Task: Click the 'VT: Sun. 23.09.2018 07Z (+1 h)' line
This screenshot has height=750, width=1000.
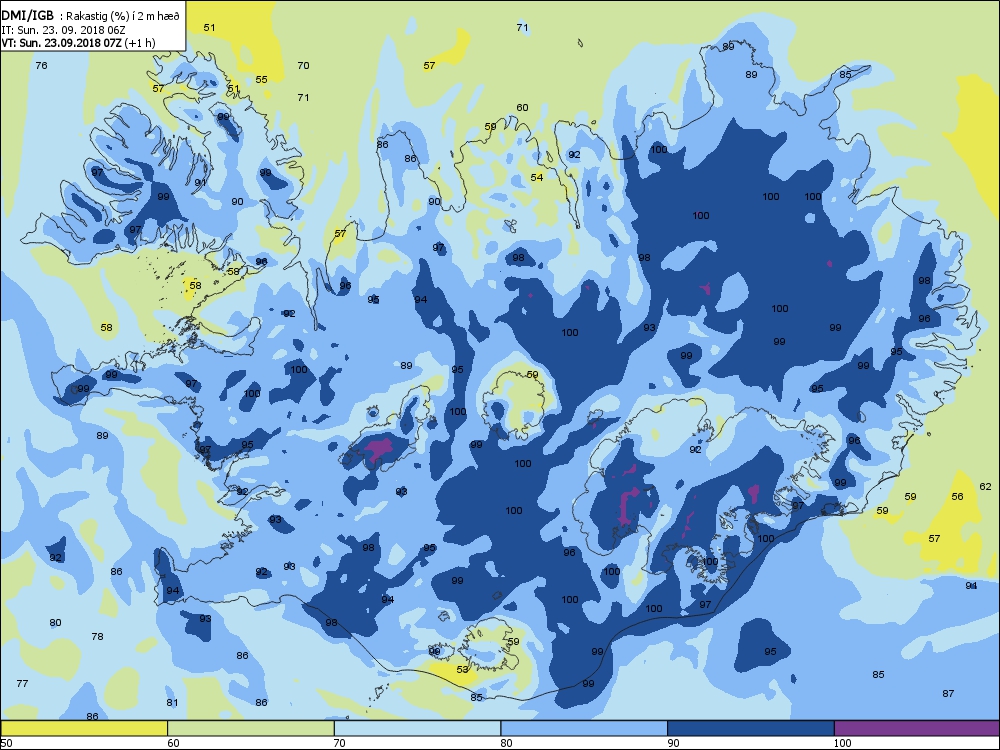Action: click(78, 43)
